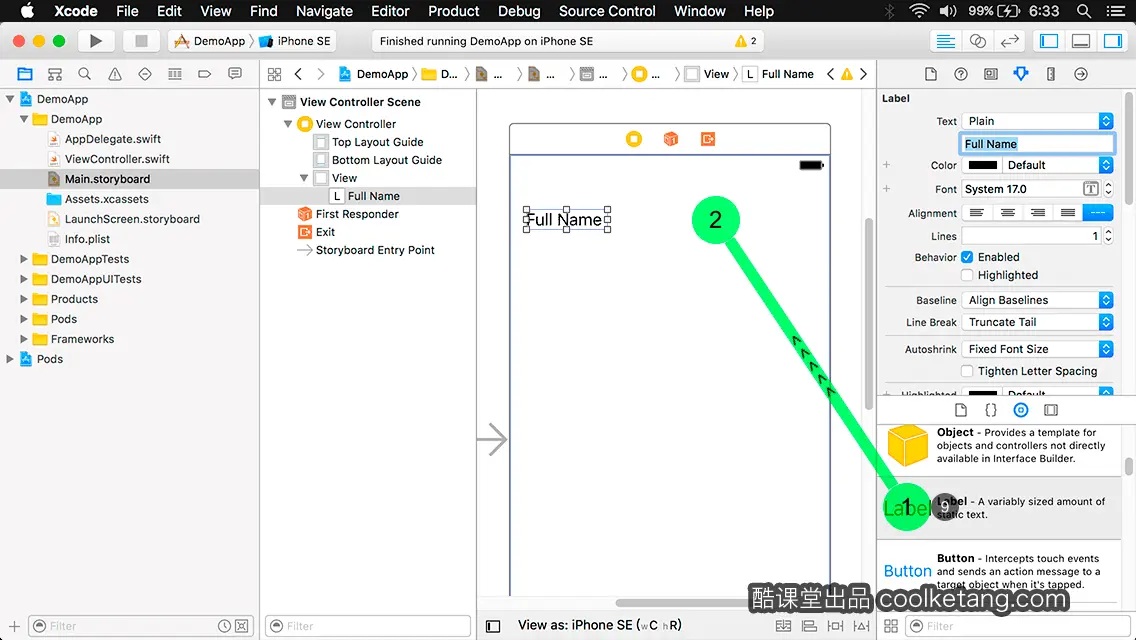Open Spotlight search in menu bar

click(x=1084, y=11)
